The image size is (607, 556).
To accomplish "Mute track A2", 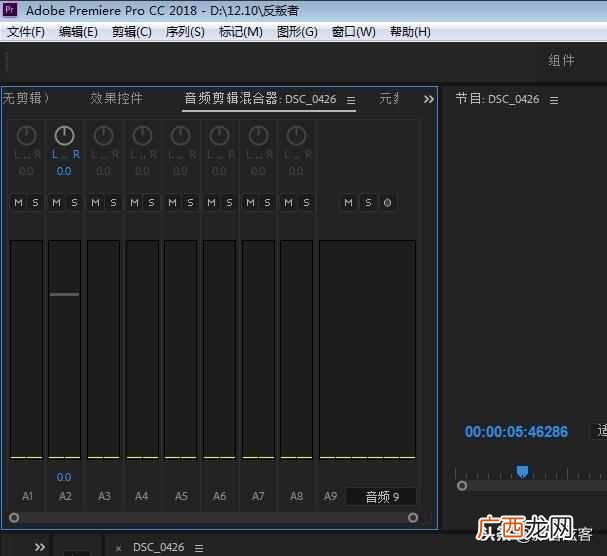I will (57, 202).
